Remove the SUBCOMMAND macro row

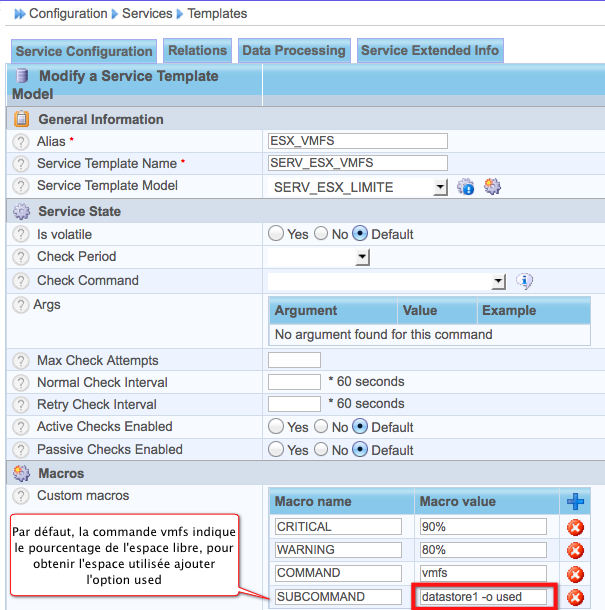click(x=575, y=597)
